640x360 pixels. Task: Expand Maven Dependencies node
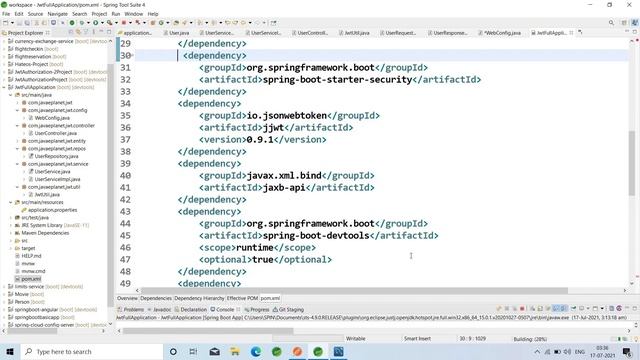pos(11,233)
